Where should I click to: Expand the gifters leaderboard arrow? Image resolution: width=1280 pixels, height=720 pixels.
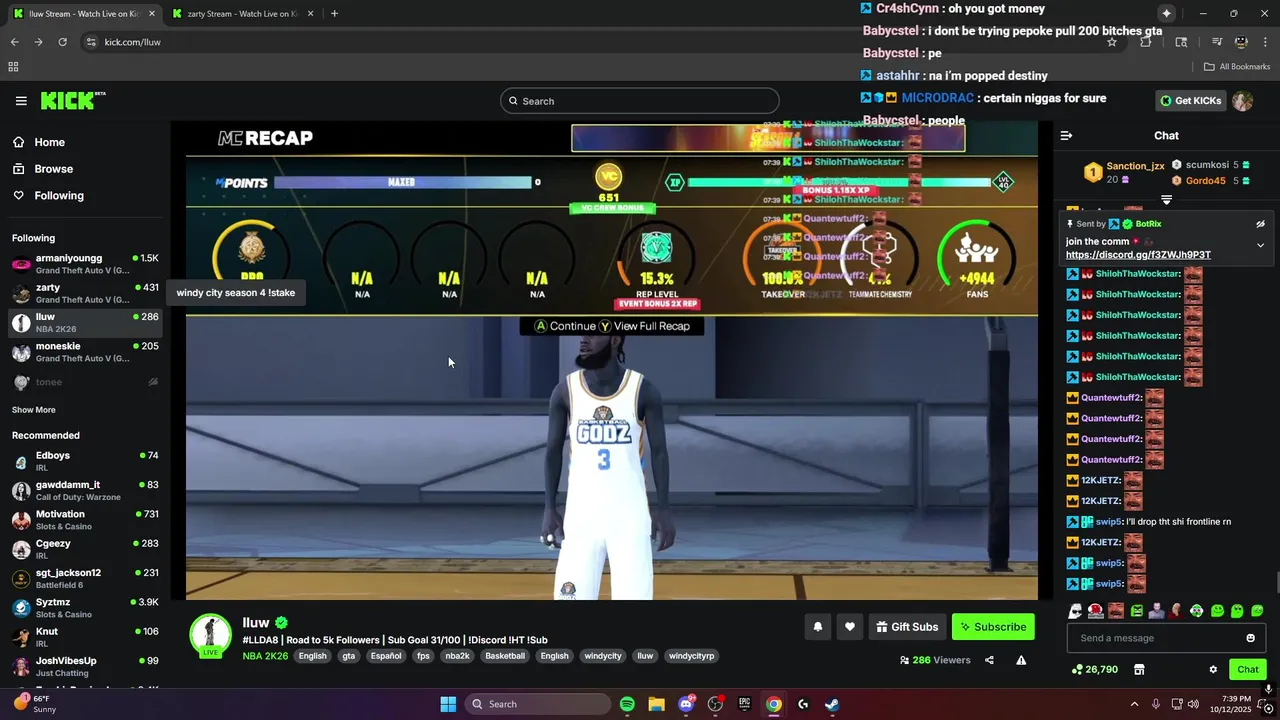pos(1166,200)
